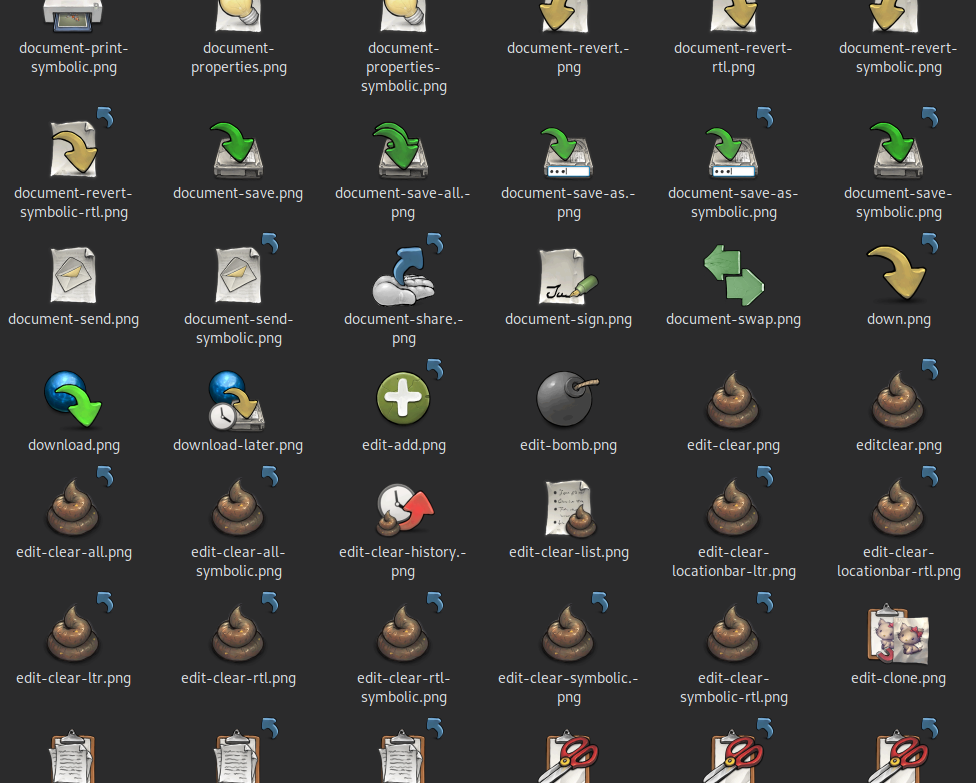Click the edit-clear-list.png document icon
976x783 pixels.
[568, 507]
